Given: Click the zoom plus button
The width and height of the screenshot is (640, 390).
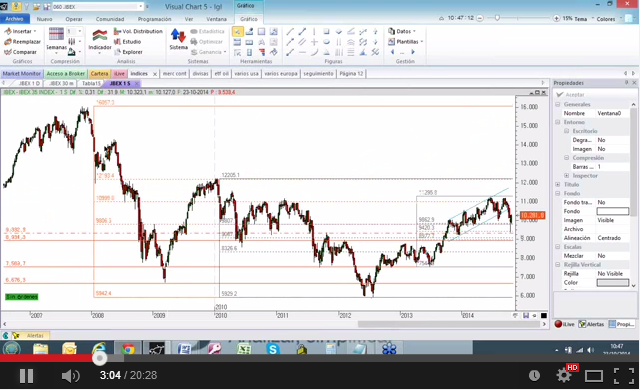Looking at the screenshot, I should pyautogui.click(x=556, y=18).
